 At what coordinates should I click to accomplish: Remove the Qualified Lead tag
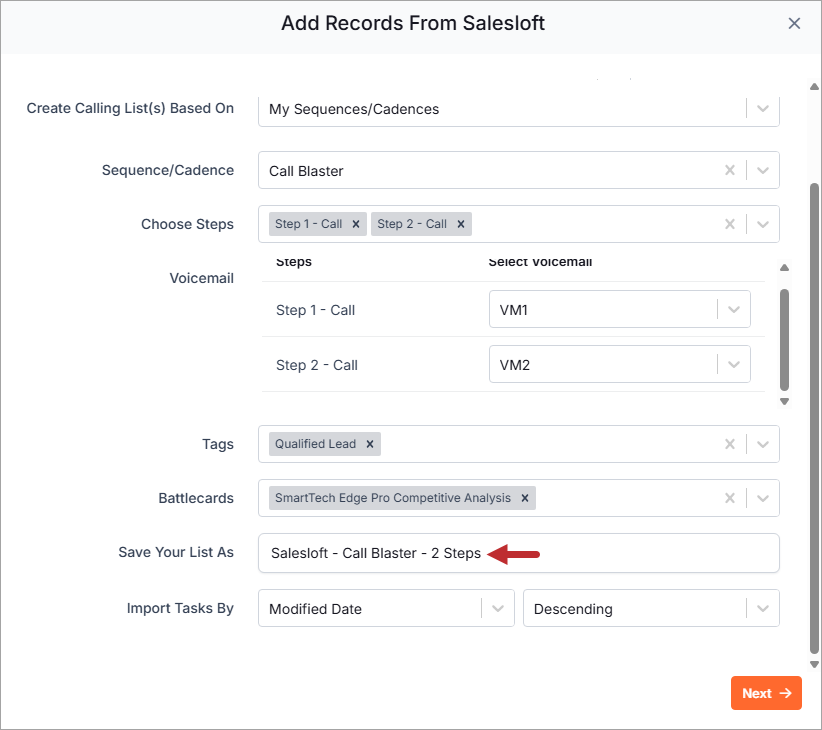370,444
